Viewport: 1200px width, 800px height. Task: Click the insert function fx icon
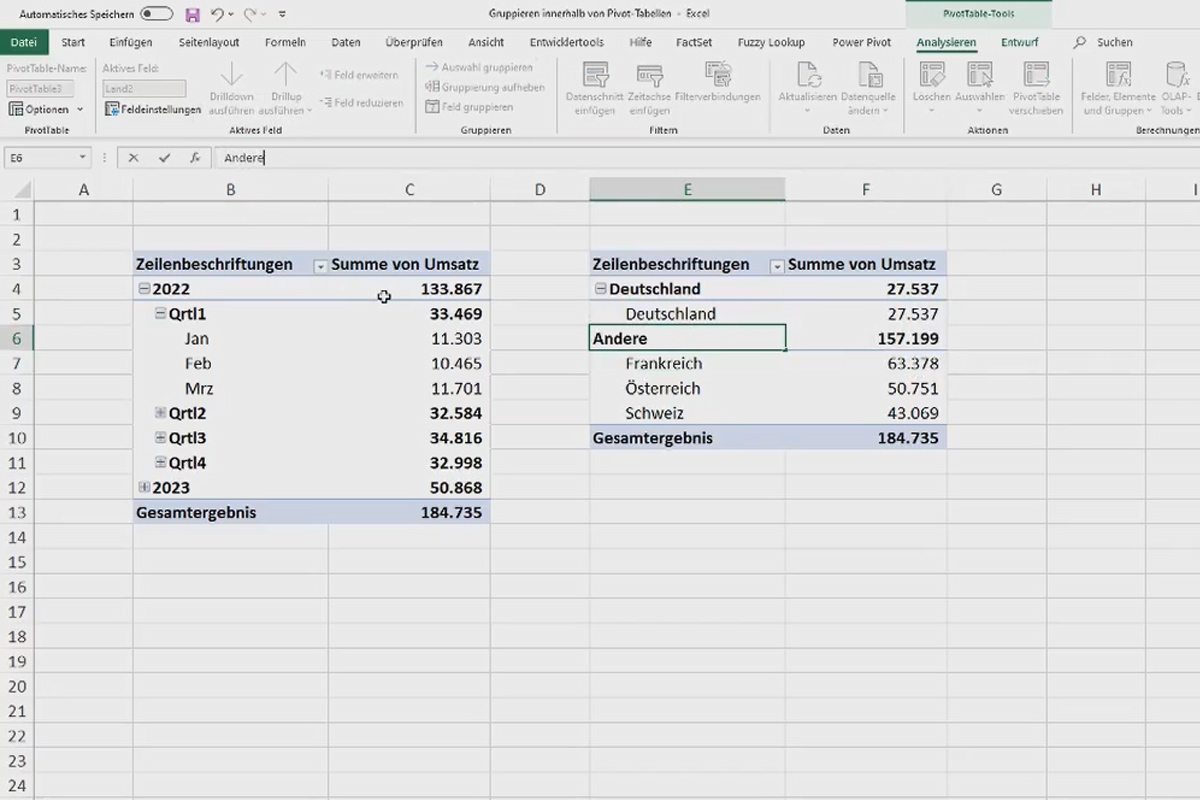tap(195, 158)
